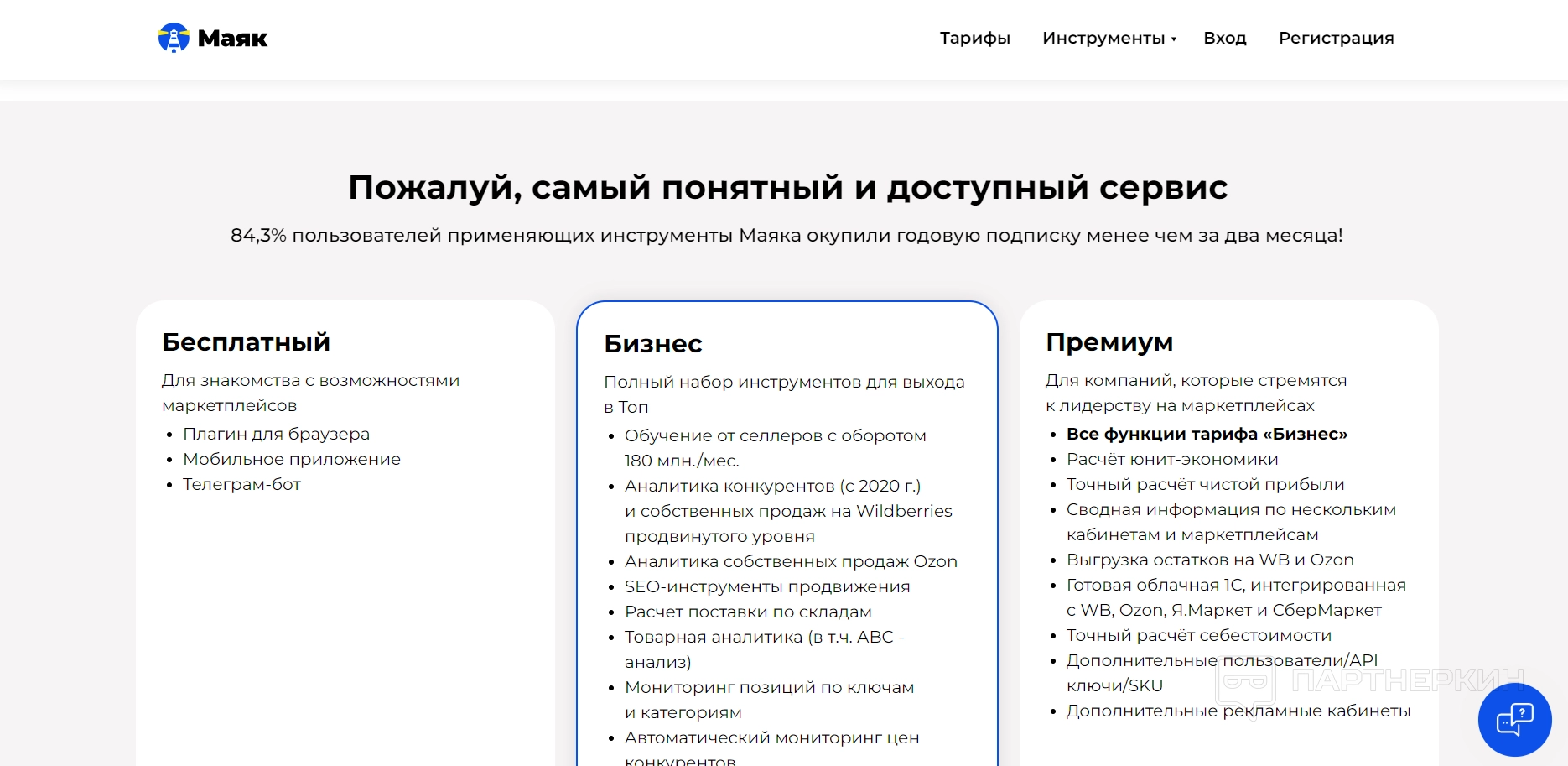1568x766 pixels.
Task: Select the Бесплатный plan heading
Action: point(246,341)
